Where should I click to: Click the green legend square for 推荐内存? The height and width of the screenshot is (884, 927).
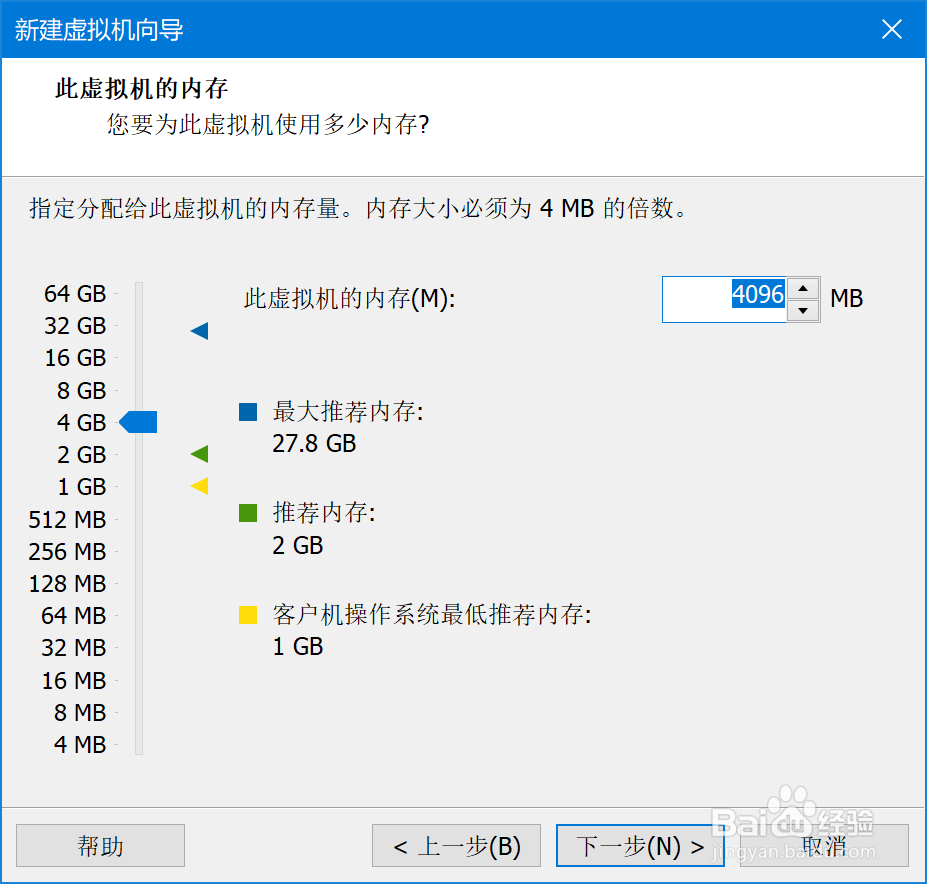[248, 513]
